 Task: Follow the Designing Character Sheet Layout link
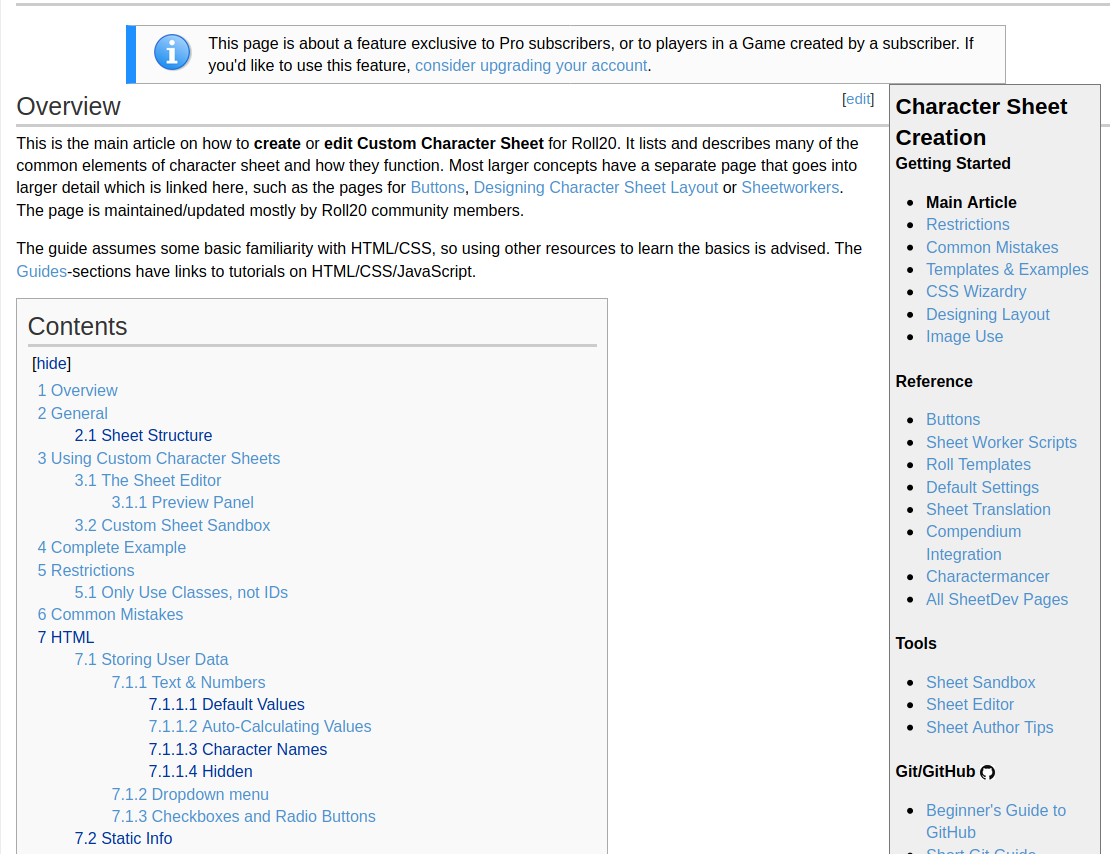click(x=595, y=188)
